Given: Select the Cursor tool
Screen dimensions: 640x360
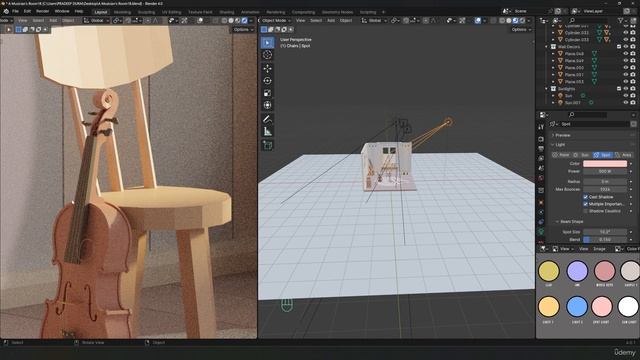Looking at the screenshot, I should point(267,55).
